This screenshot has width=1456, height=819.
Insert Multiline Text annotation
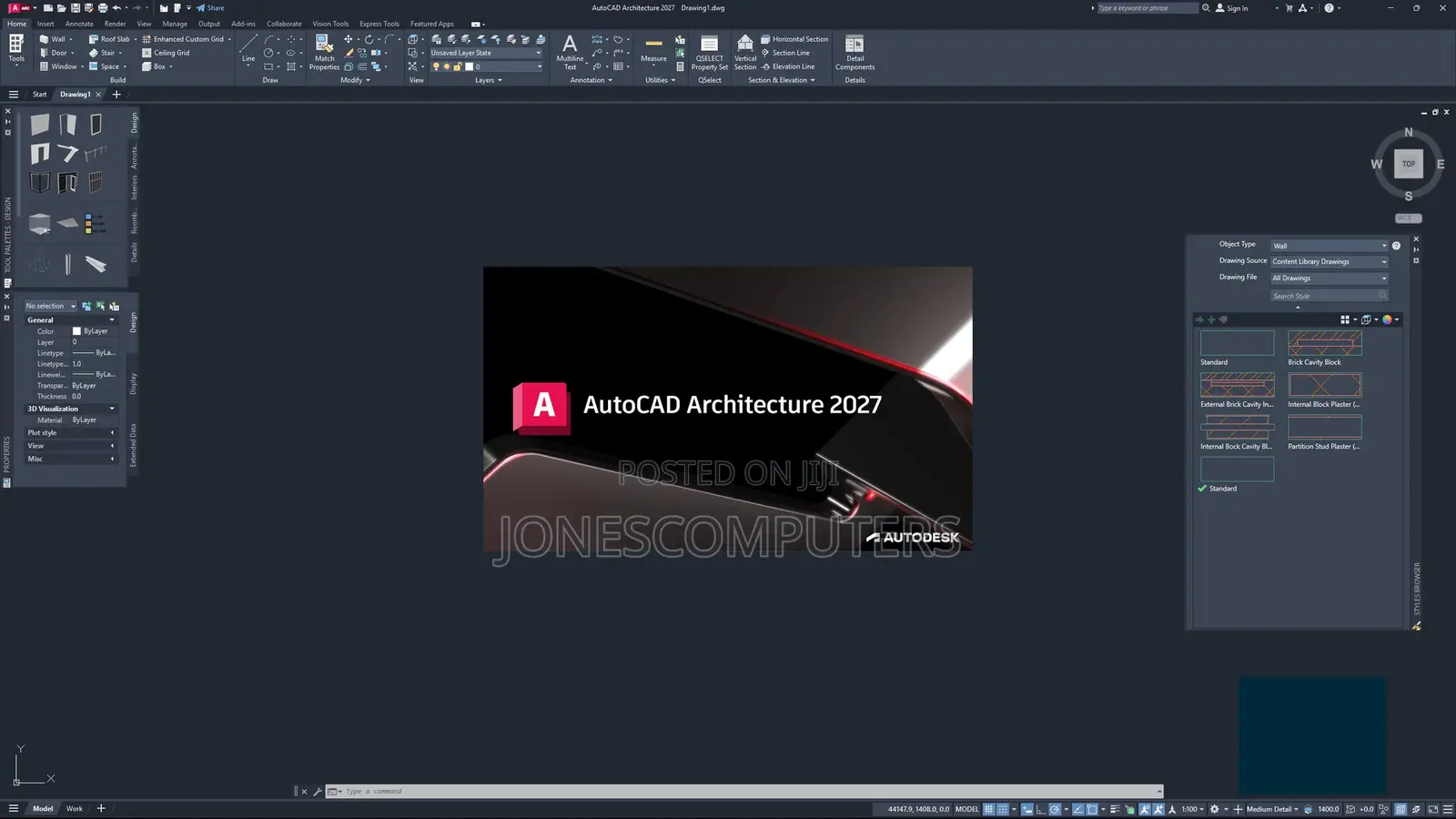[570, 52]
